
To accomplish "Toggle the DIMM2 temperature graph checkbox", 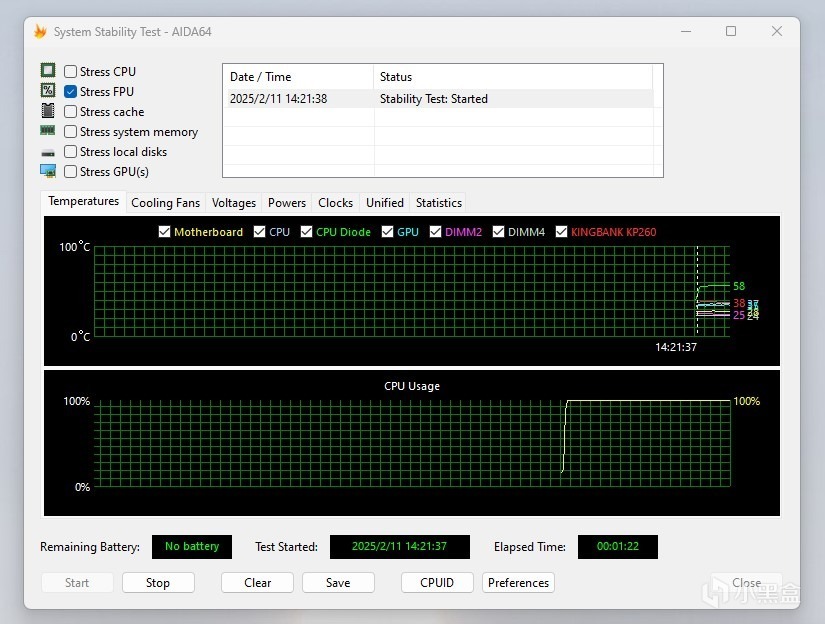I will 435,232.
